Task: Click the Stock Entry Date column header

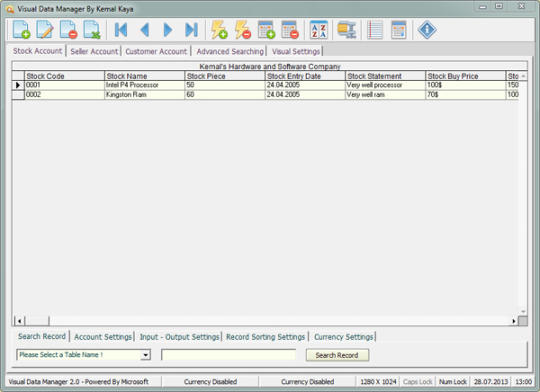Action: point(305,76)
